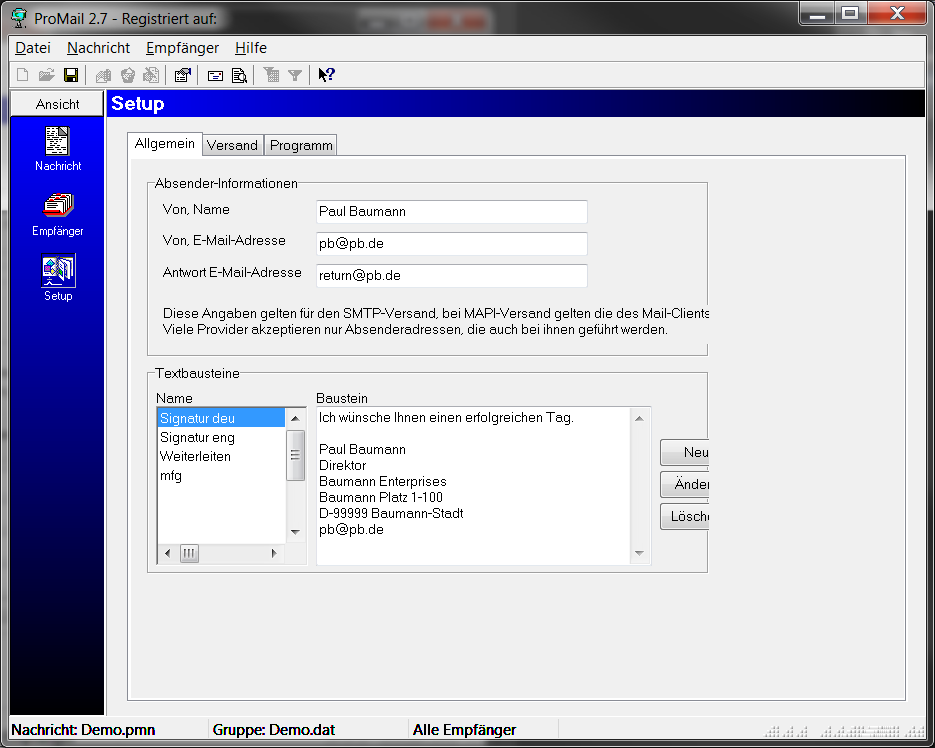Close the ProMail window
Viewport: 935px width, 748px height.
coord(897,14)
